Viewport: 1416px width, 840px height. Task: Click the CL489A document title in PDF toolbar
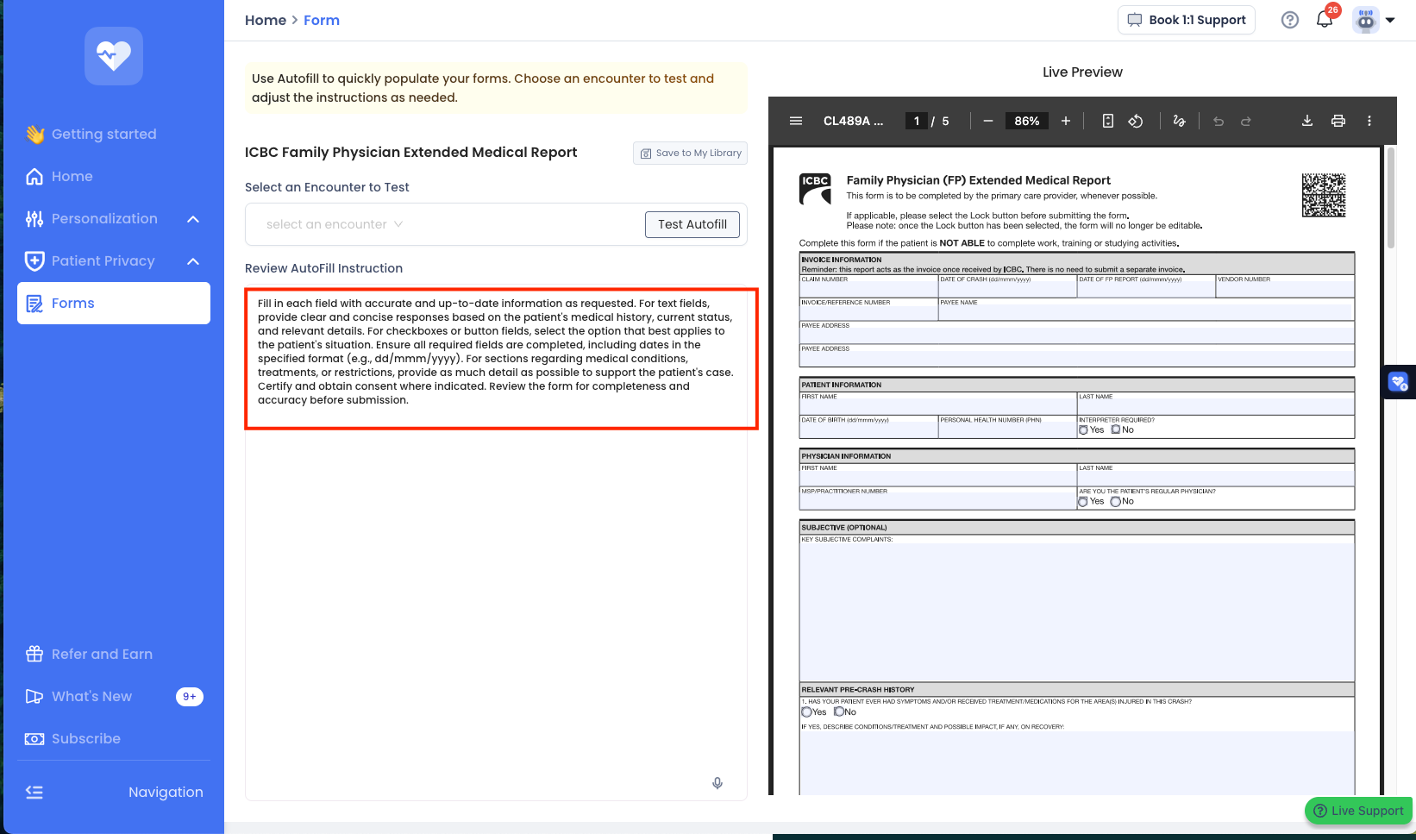(853, 121)
